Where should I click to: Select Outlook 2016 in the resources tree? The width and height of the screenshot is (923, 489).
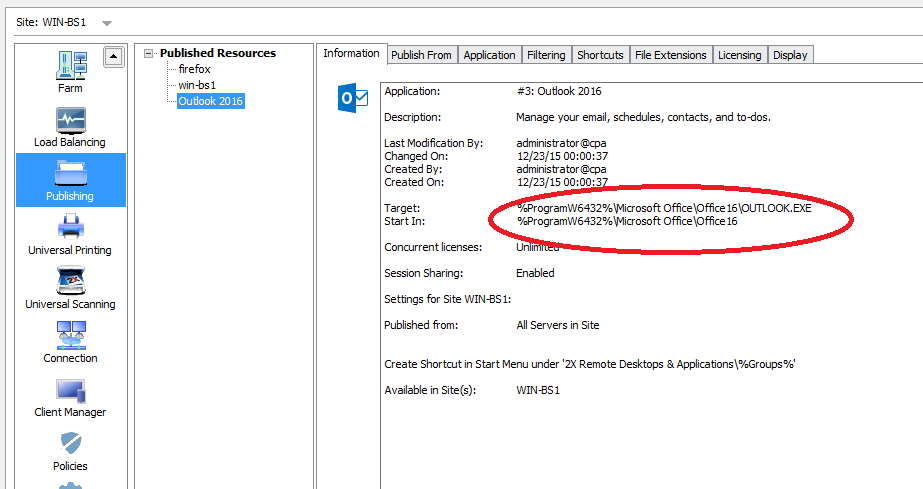(x=210, y=101)
